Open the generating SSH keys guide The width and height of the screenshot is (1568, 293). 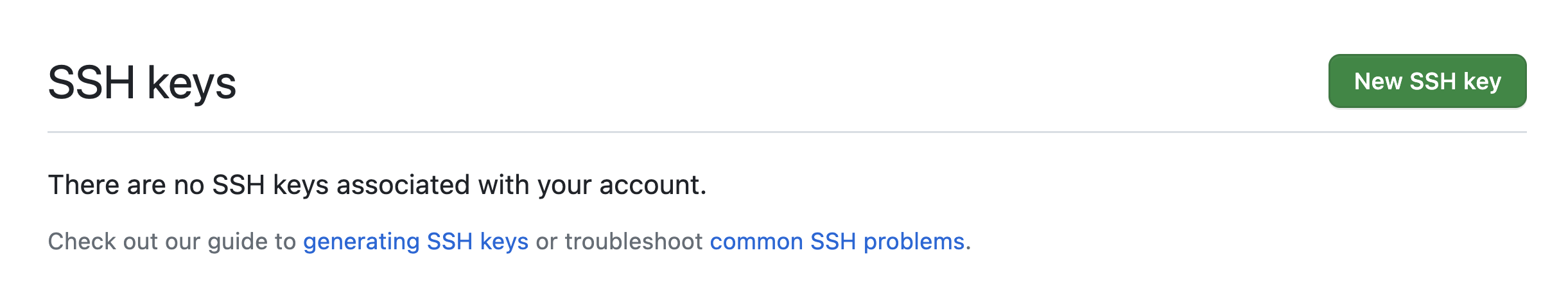pos(415,242)
